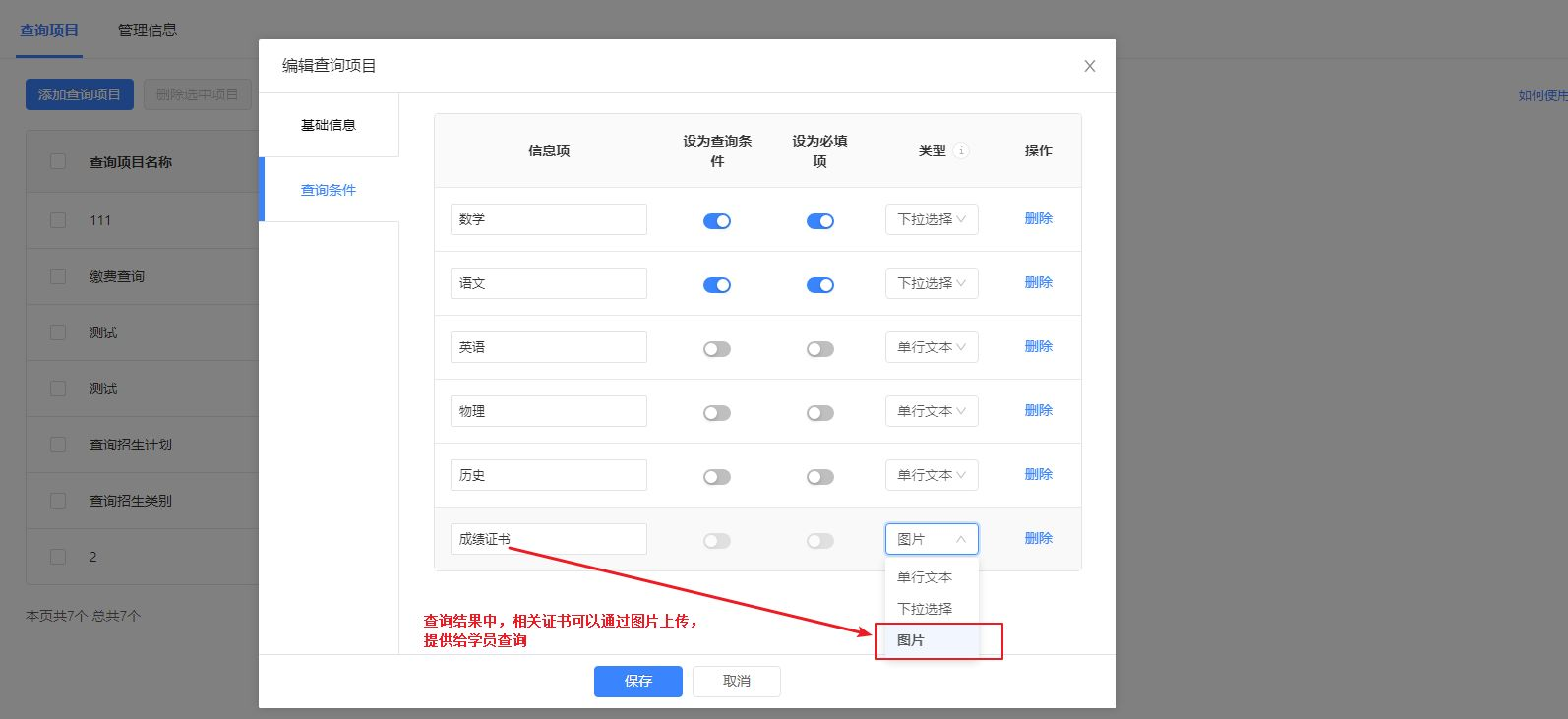
Task: Click the 查询招生类别 project name
Action: click(131, 501)
